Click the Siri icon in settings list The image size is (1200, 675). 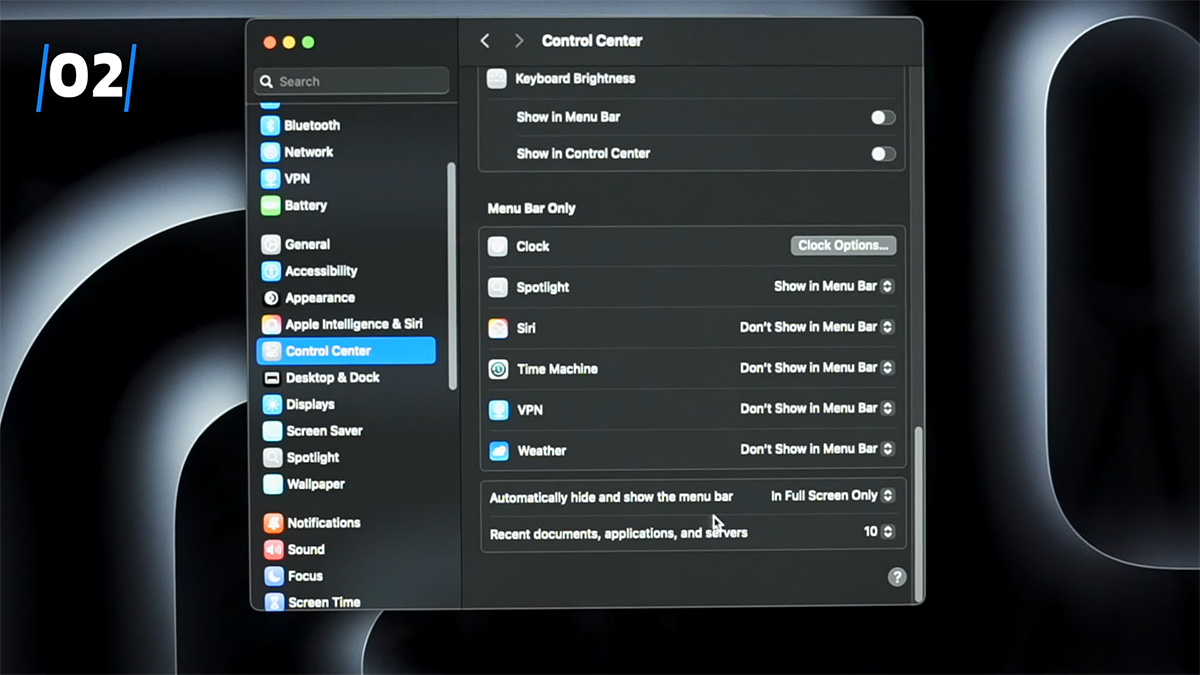[498, 328]
